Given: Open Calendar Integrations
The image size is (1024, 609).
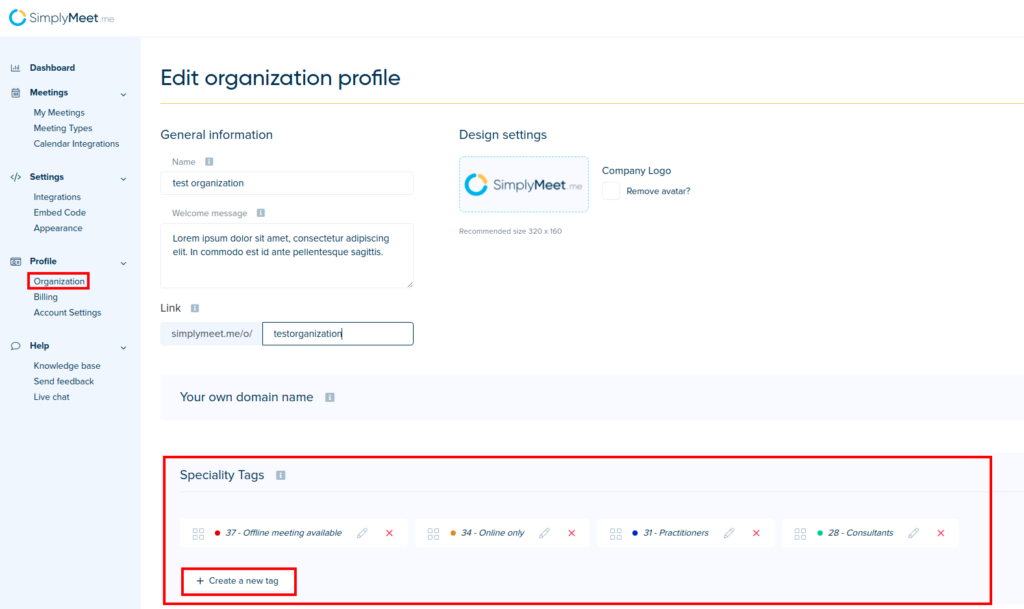Looking at the screenshot, I should coord(76,144).
